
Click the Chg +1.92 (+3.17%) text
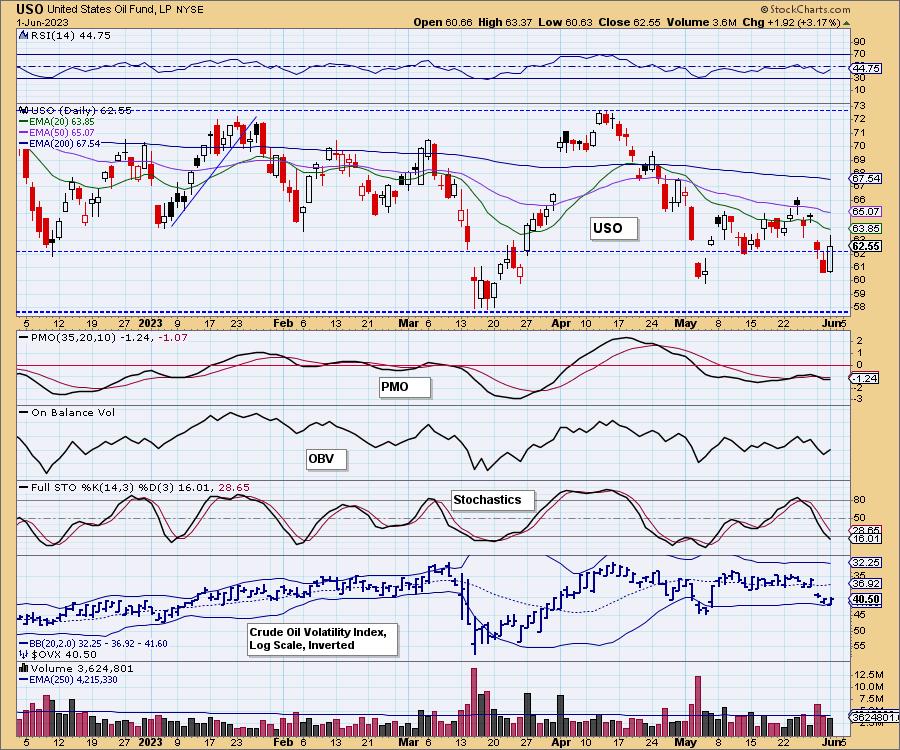tap(792, 22)
